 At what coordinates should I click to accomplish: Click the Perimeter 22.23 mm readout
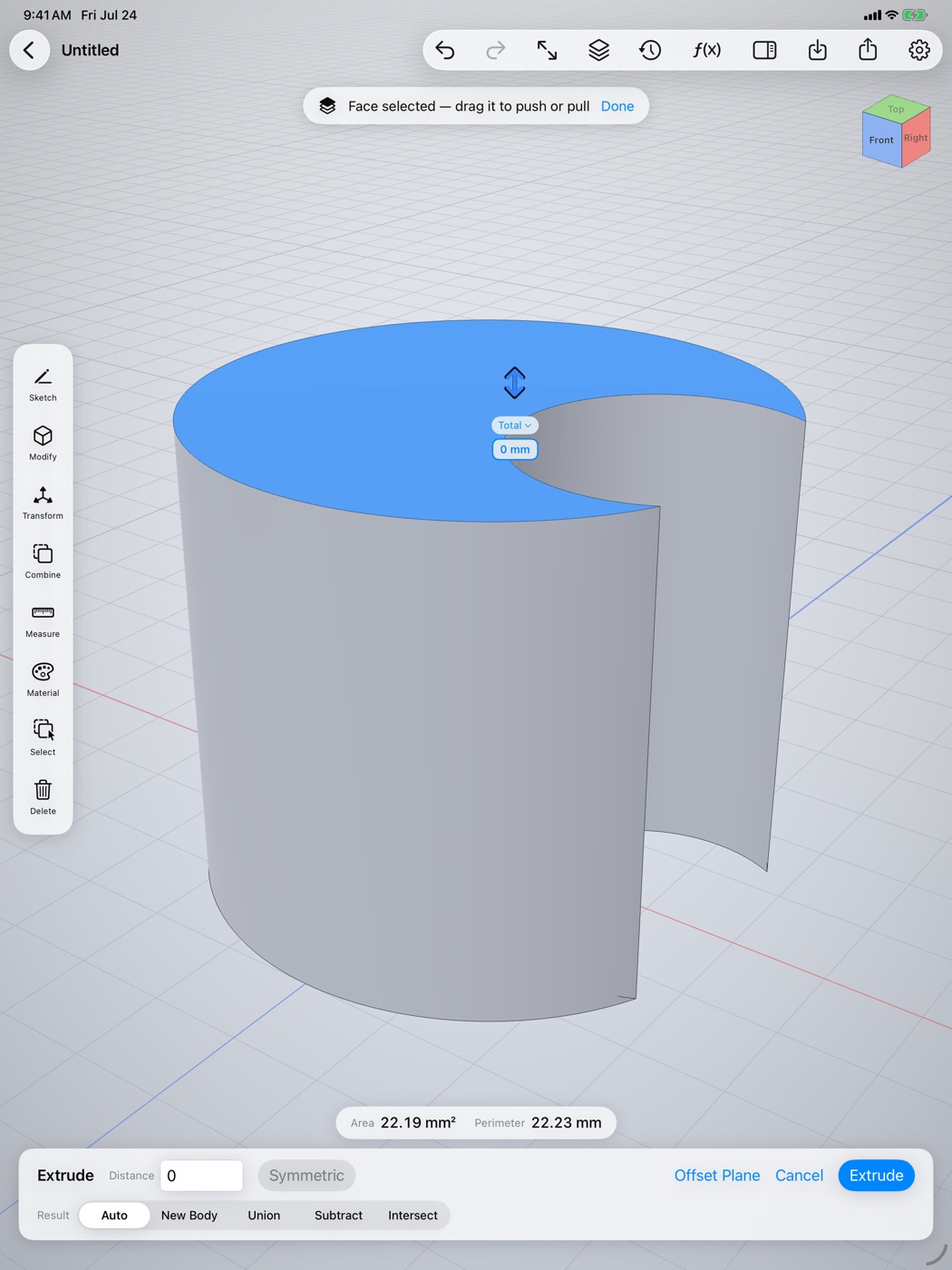tap(538, 1123)
